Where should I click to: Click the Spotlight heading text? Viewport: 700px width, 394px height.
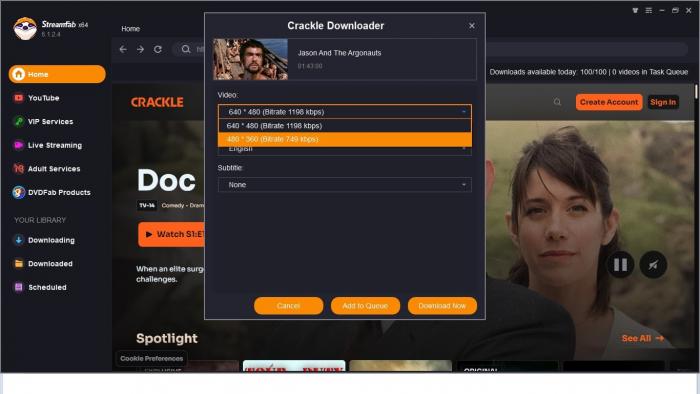(x=167, y=339)
